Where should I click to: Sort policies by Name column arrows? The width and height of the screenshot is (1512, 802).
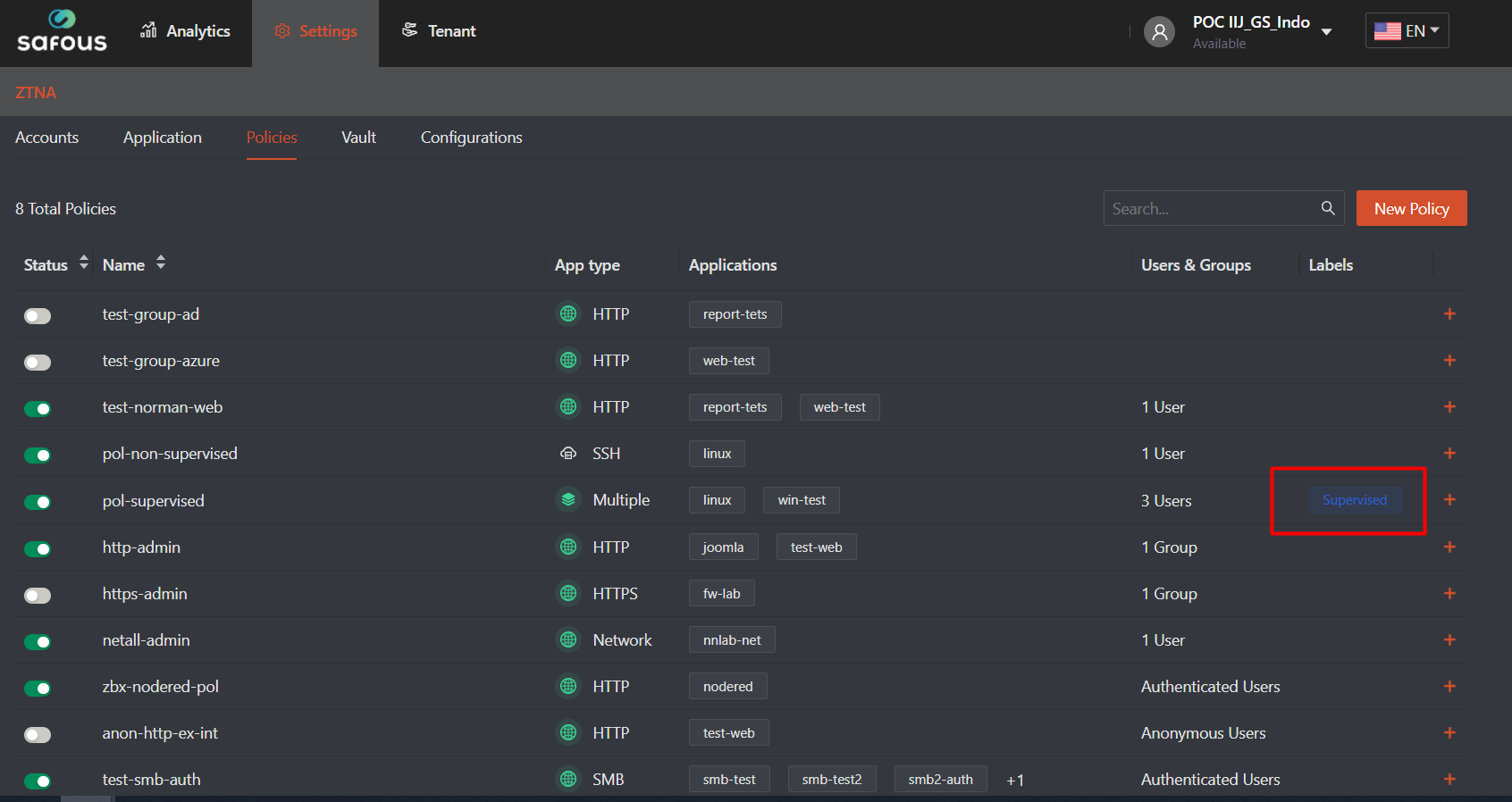pyautogui.click(x=161, y=263)
